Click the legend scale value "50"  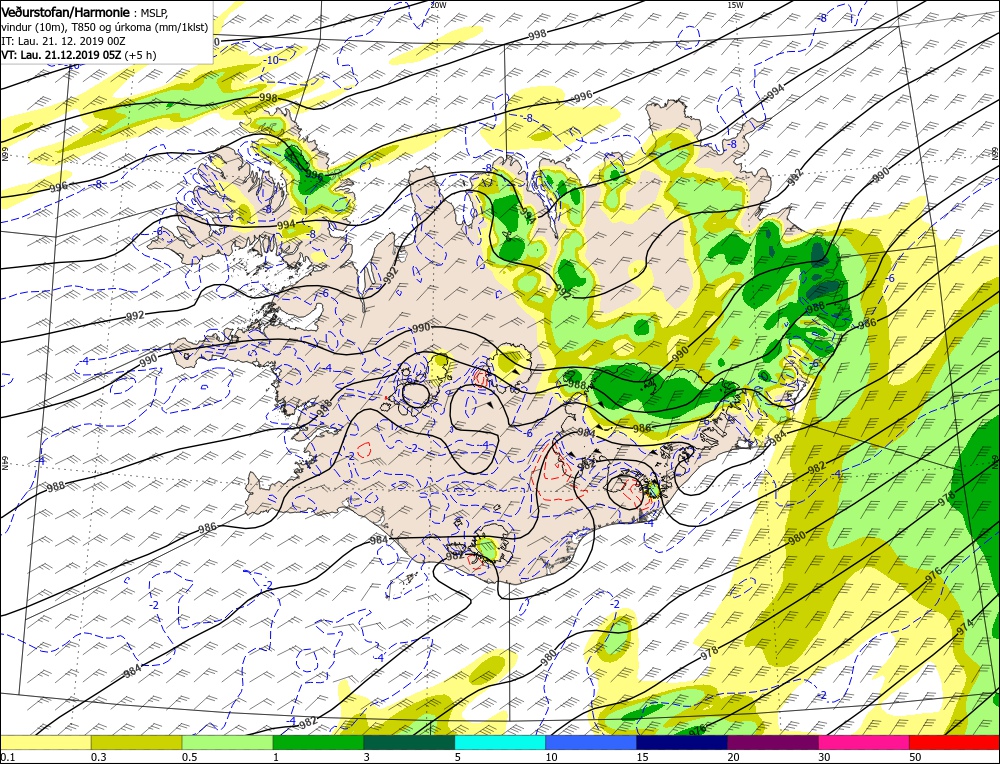pyautogui.click(x=916, y=757)
